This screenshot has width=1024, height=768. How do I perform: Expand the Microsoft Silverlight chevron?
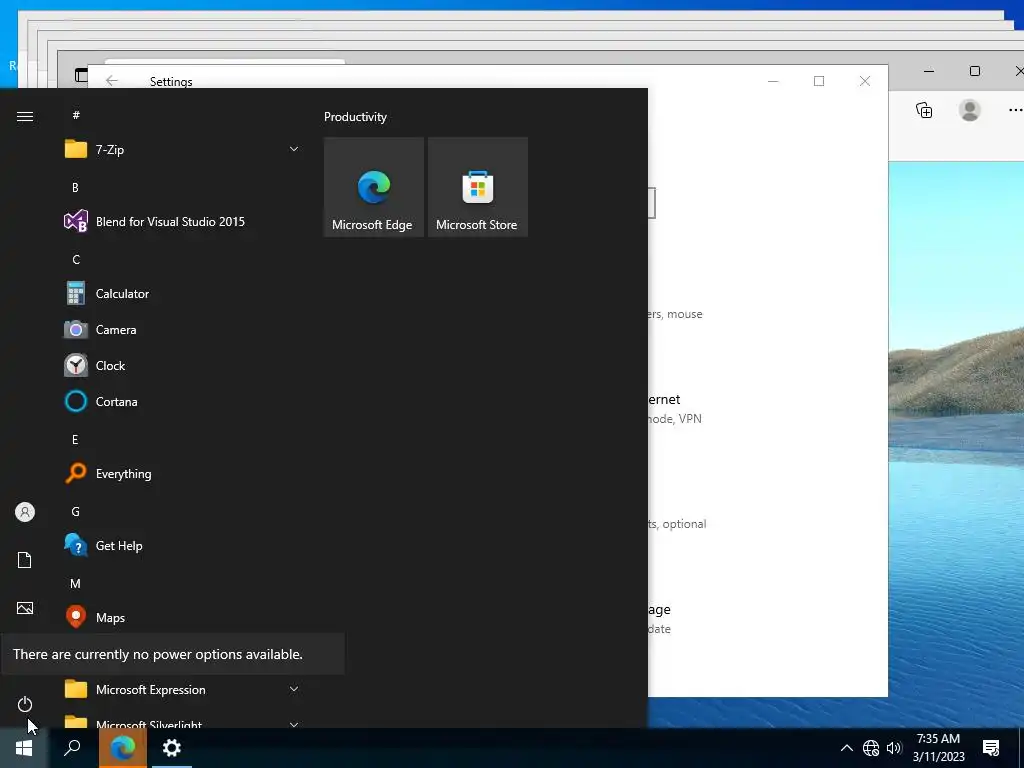tap(294, 724)
